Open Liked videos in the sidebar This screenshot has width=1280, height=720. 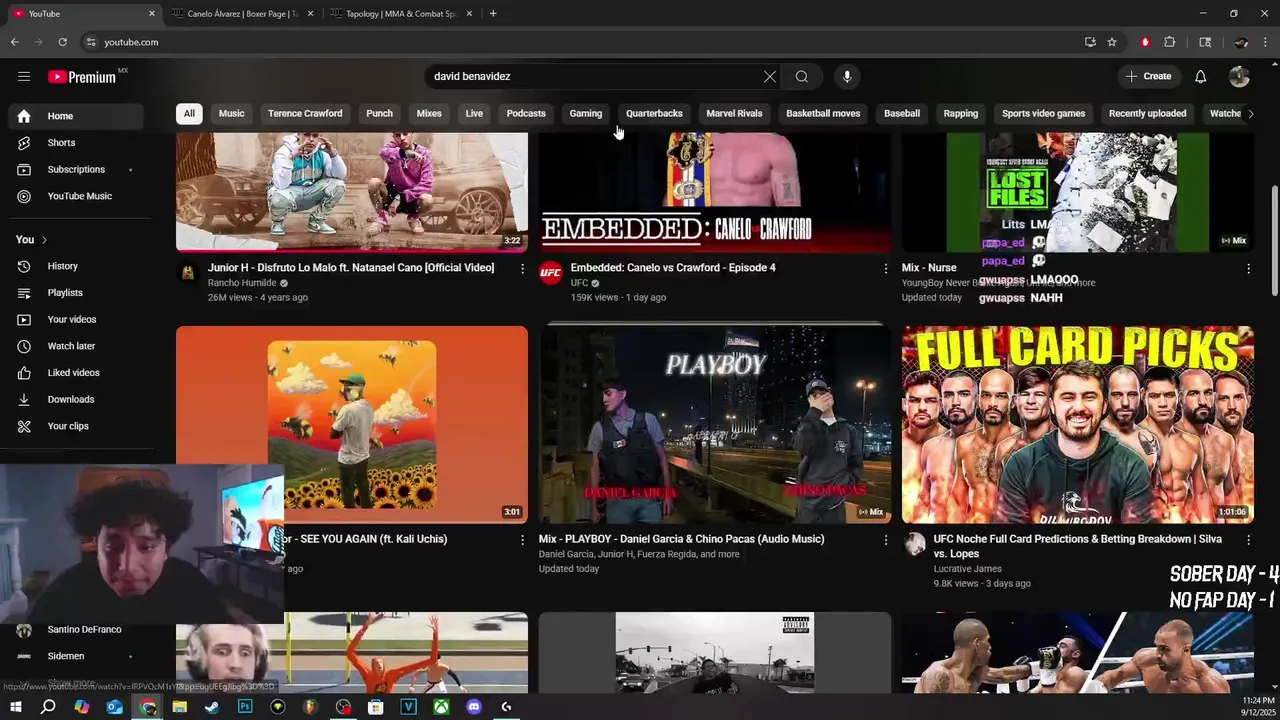point(76,373)
